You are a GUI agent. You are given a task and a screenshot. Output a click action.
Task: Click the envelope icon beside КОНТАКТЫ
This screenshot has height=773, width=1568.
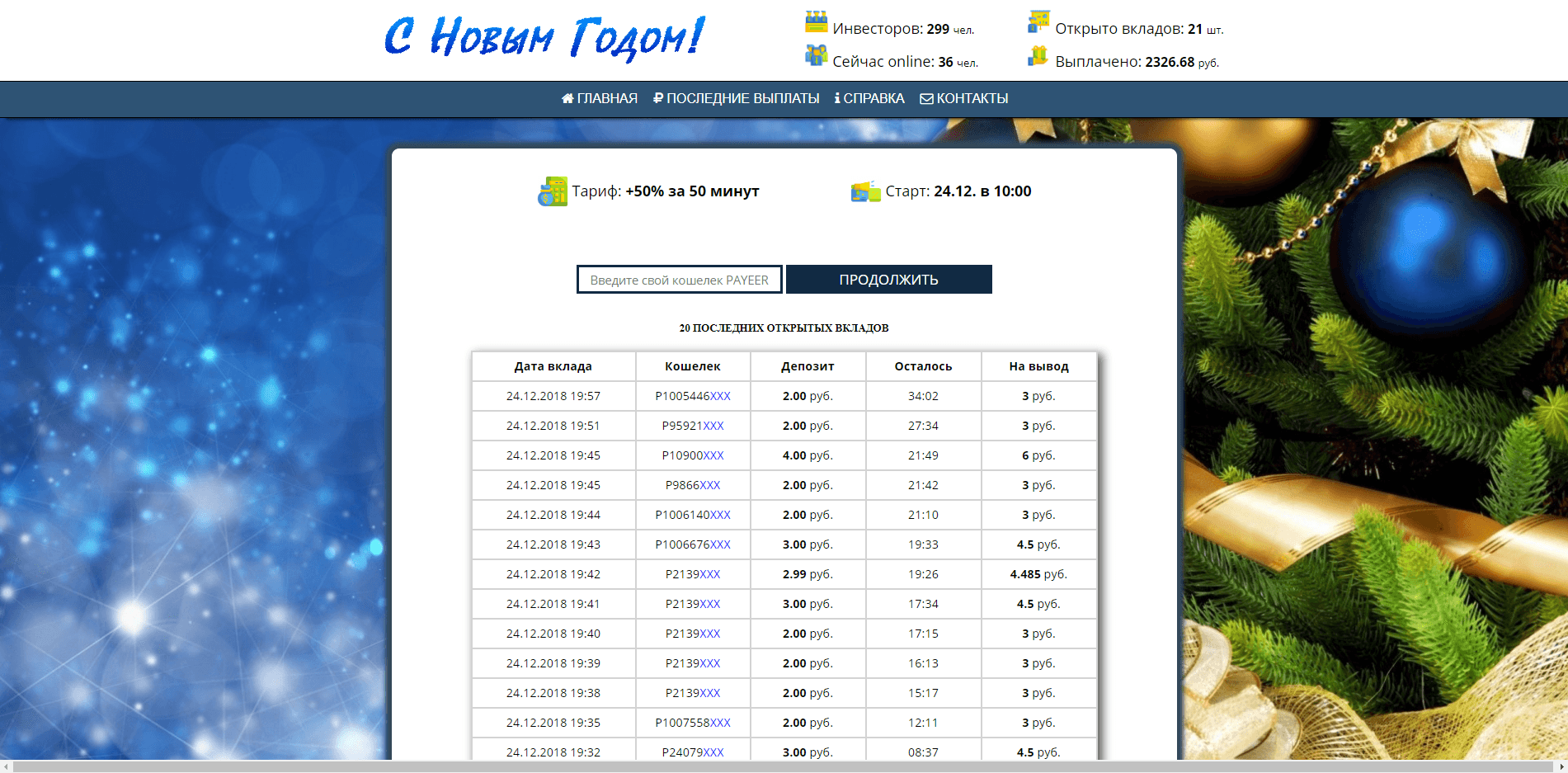coord(926,99)
